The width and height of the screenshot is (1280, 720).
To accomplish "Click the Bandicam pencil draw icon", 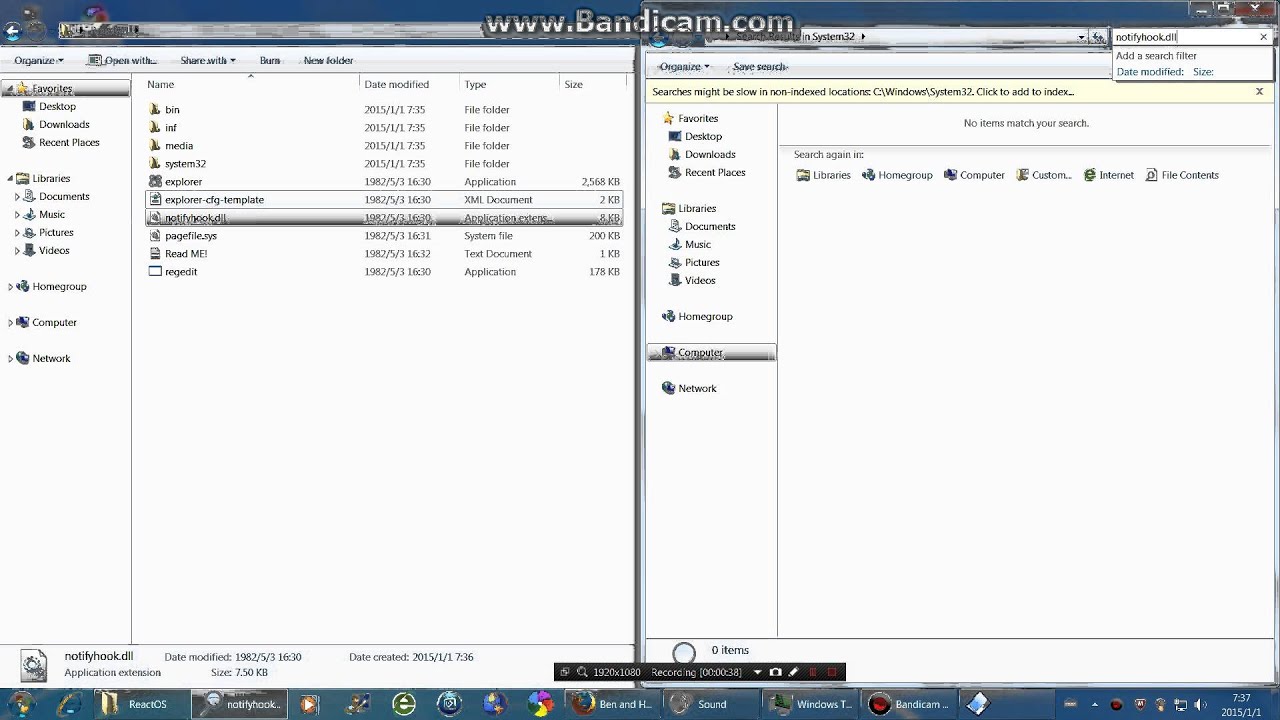I will [x=794, y=672].
